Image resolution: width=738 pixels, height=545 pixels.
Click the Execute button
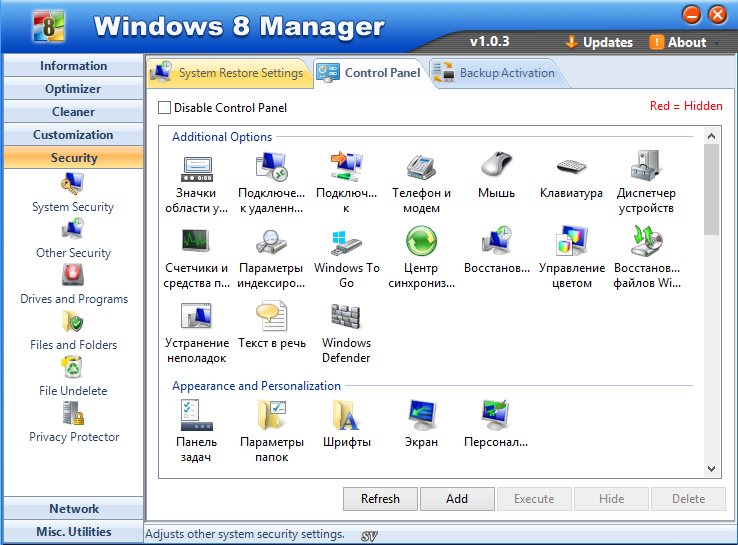coord(534,499)
